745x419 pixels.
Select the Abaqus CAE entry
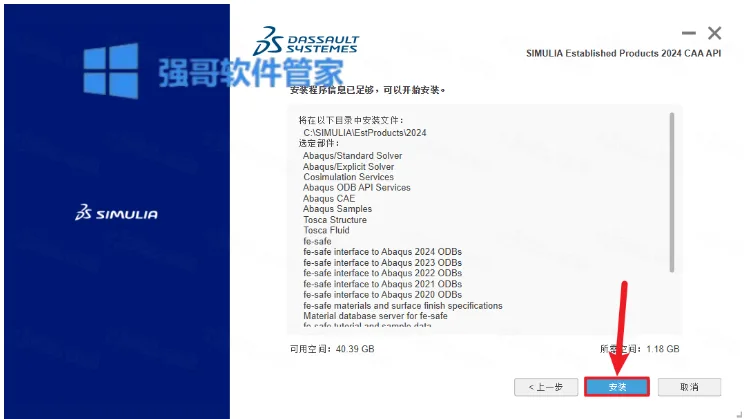point(329,198)
